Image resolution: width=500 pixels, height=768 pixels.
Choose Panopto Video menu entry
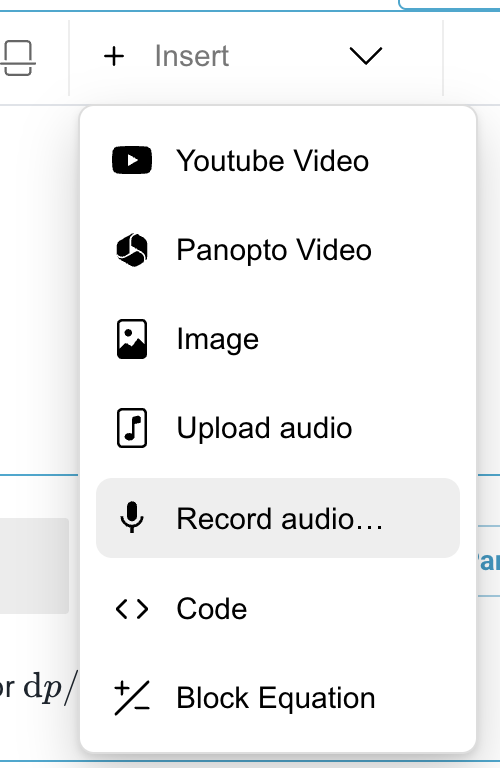click(278, 250)
